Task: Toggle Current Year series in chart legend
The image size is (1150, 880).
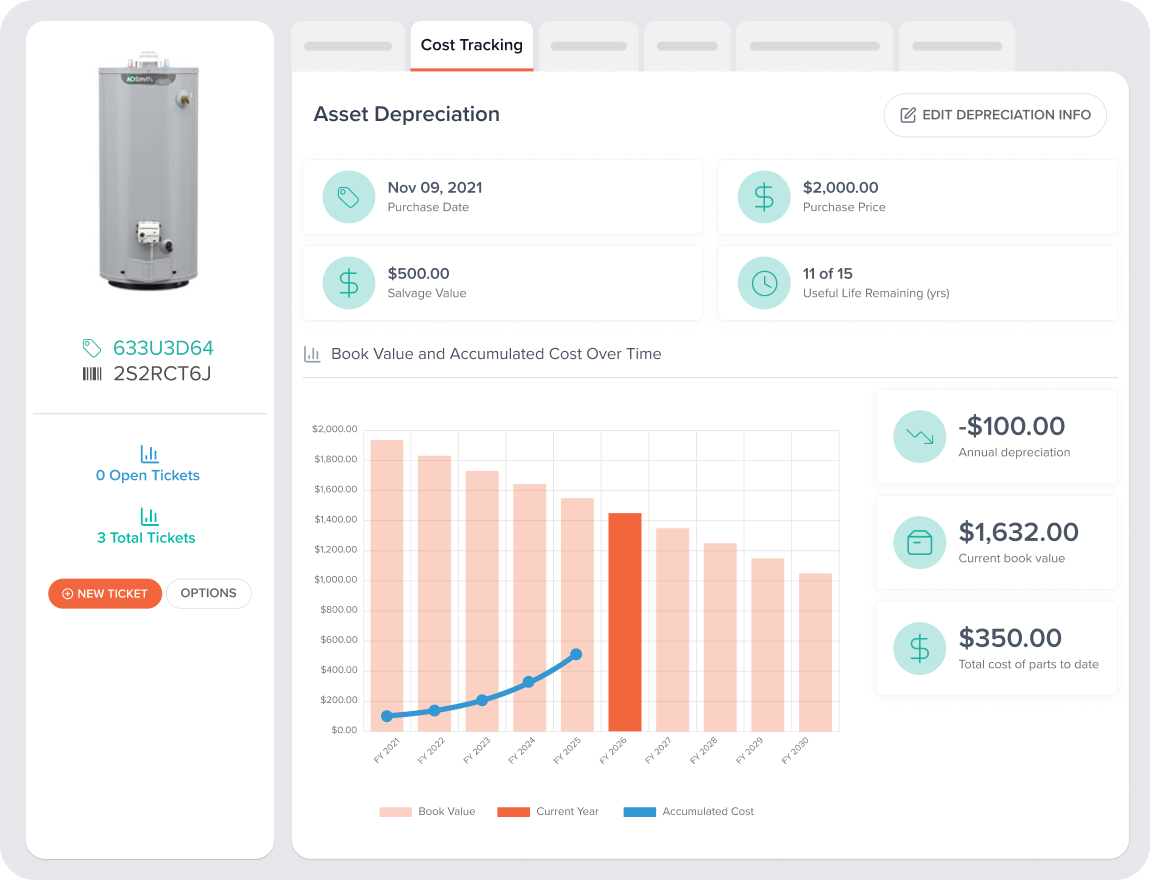Action: tap(548, 812)
